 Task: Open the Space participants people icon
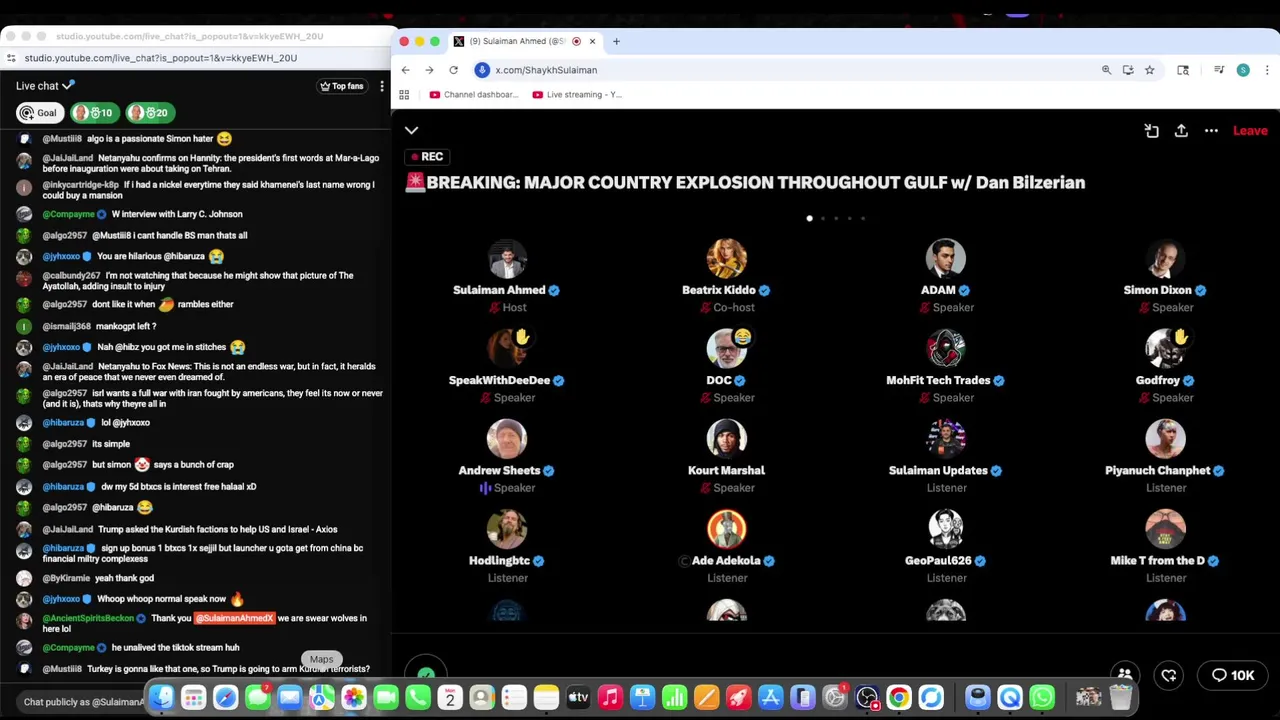tap(1125, 675)
